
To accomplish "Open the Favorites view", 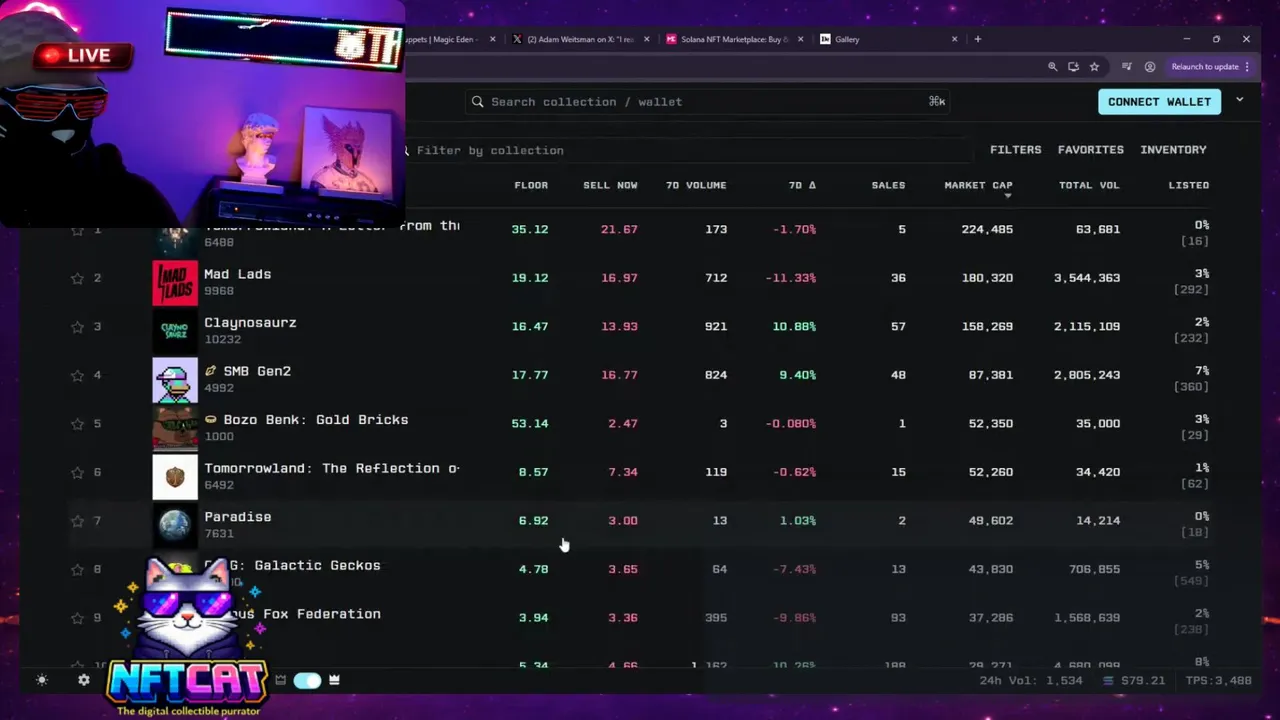I will [1091, 150].
